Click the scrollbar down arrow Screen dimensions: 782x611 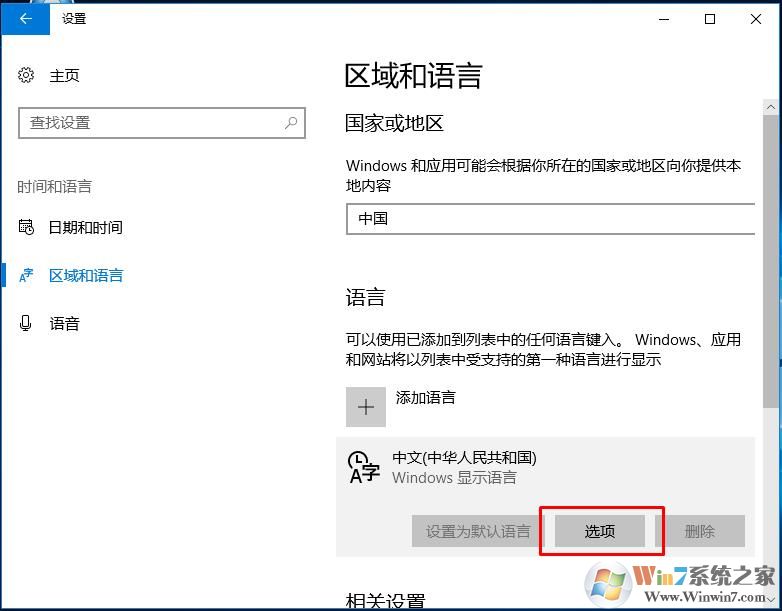point(771,598)
